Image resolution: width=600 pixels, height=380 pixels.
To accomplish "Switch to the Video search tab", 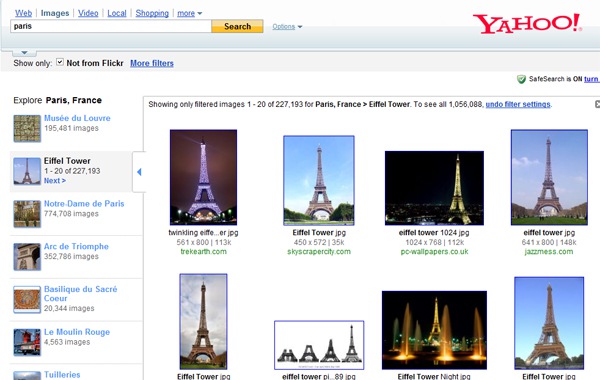I will pos(88,13).
